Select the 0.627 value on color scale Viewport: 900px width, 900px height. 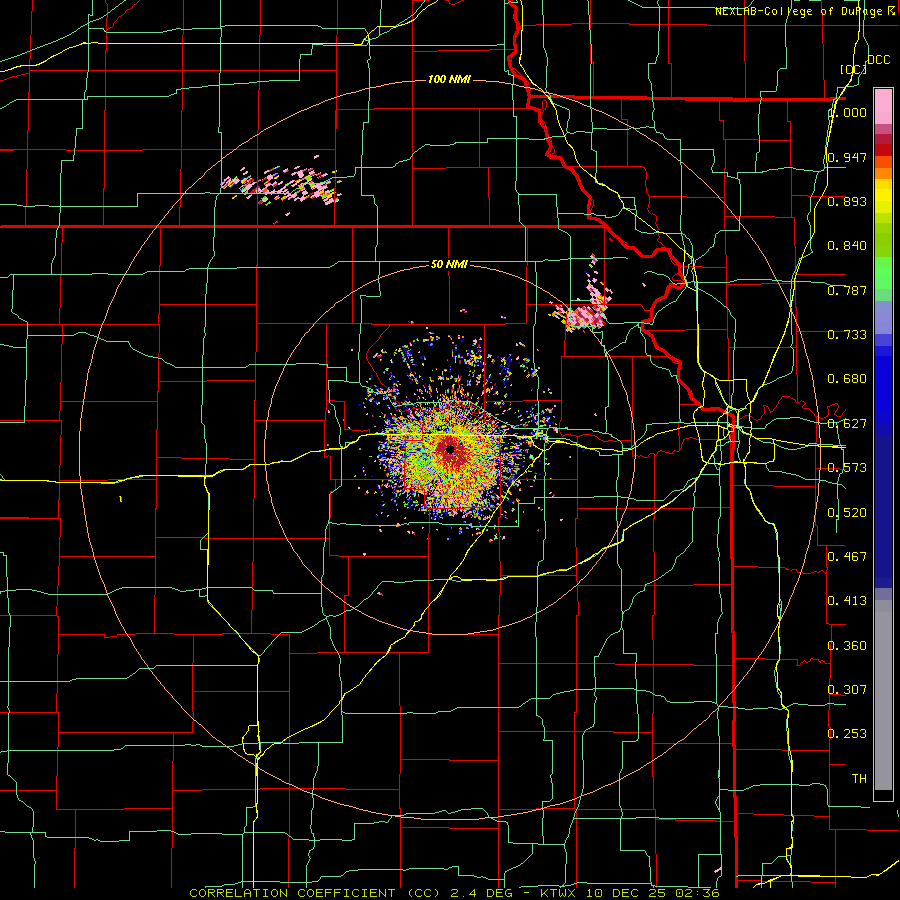pyautogui.click(x=847, y=424)
